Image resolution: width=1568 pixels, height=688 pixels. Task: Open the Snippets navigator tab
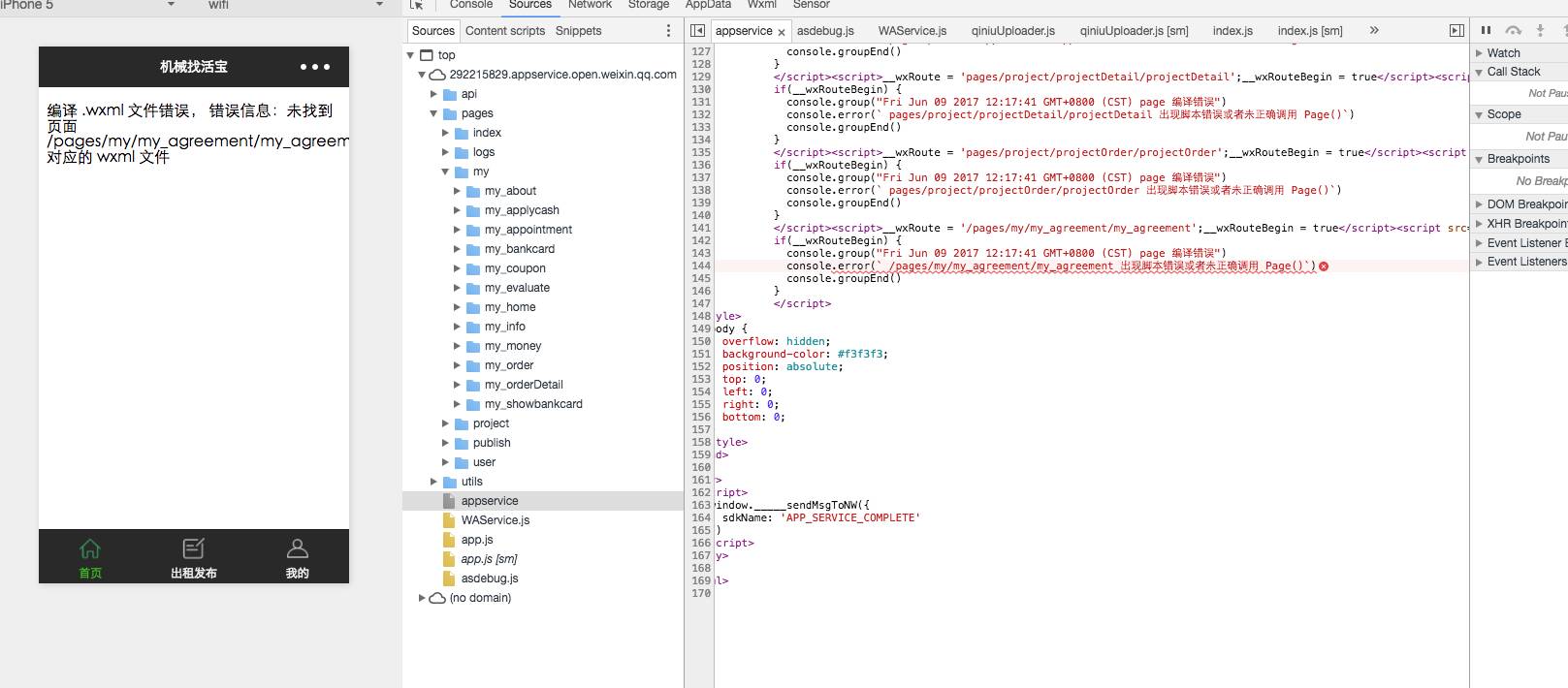tap(579, 31)
